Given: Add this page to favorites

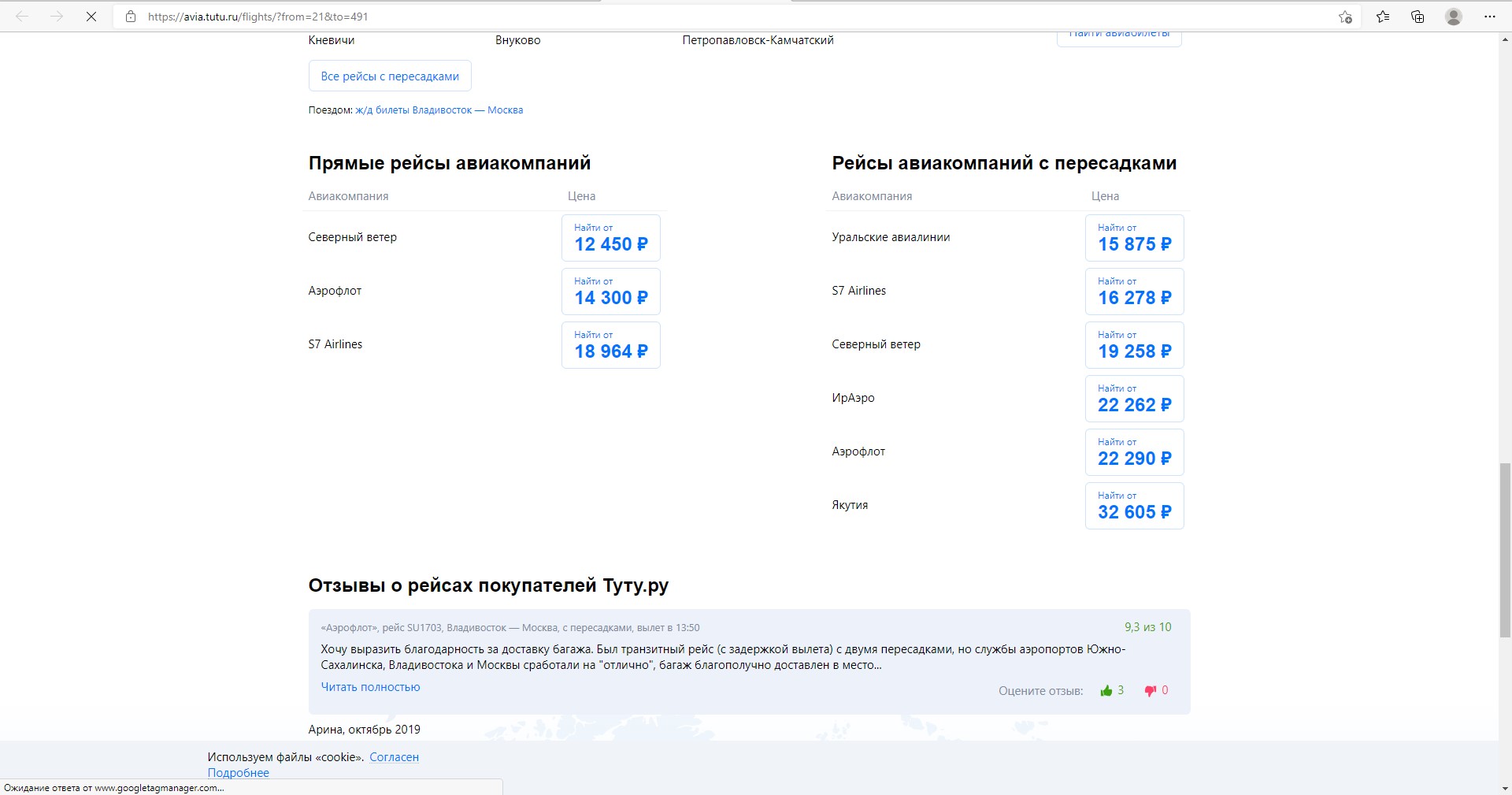Looking at the screenshot, I should click(x=1345, y=17).
